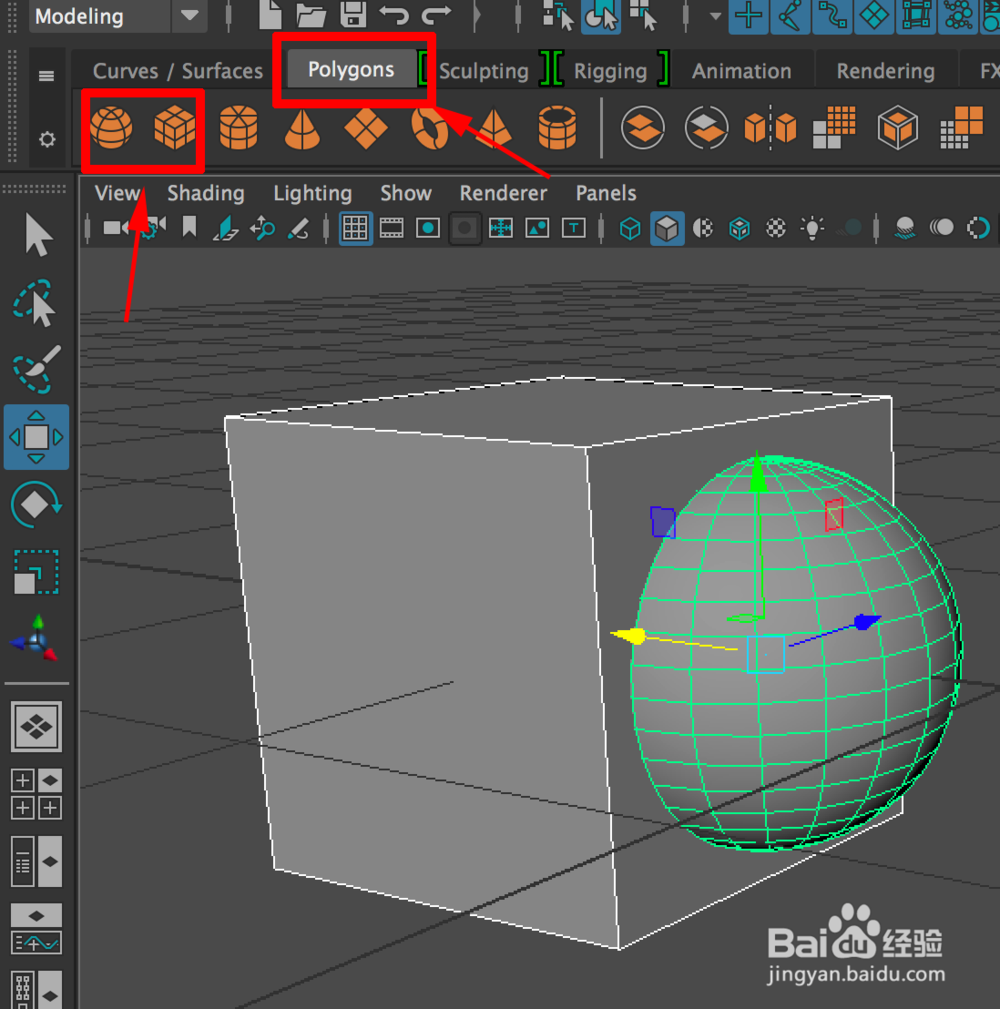Click the Mirror geometry shelf icon
This screenshot has height=1009, width=1000.
pos(770,128)
